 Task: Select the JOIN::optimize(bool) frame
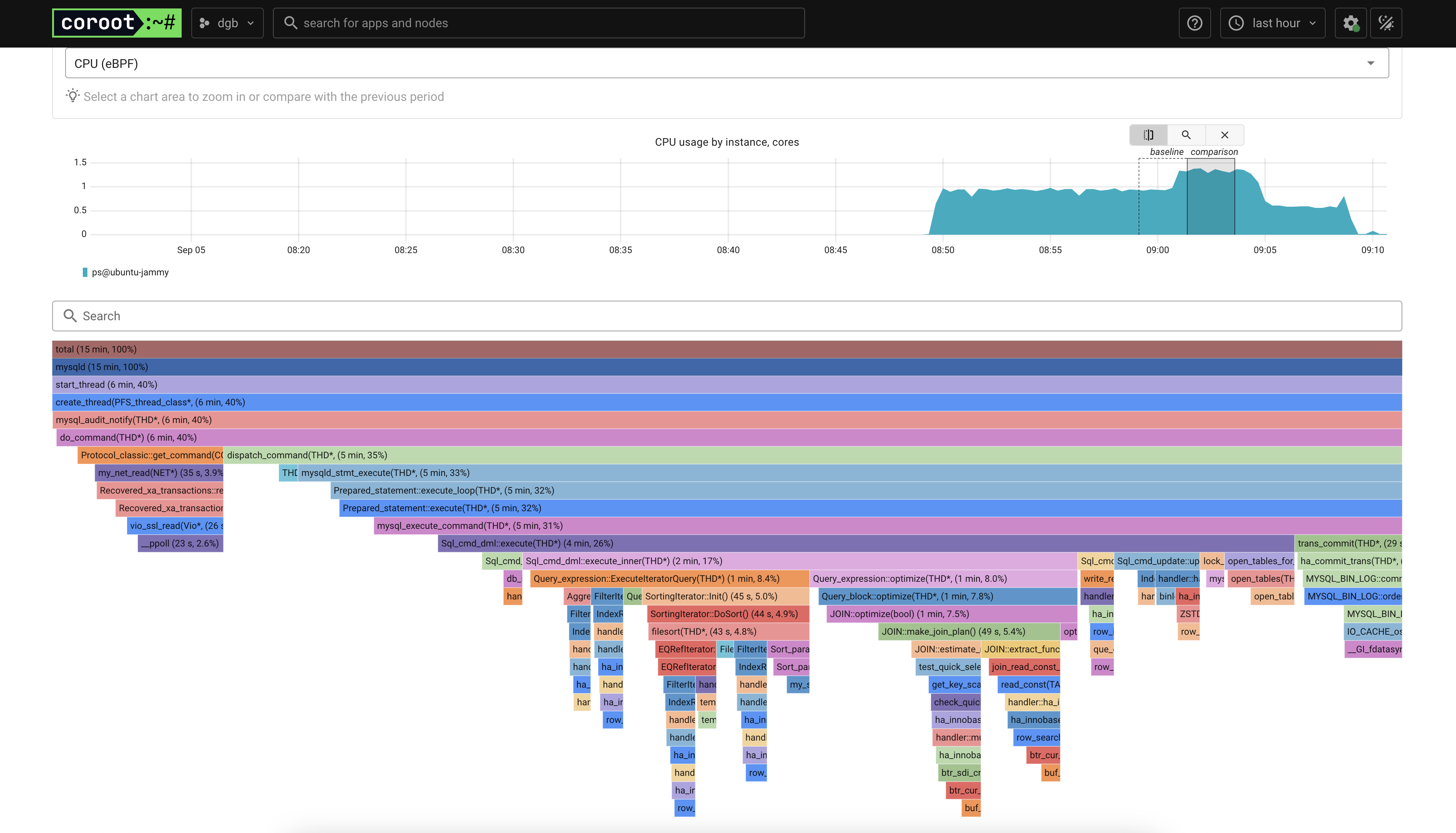tap(951, 614)
